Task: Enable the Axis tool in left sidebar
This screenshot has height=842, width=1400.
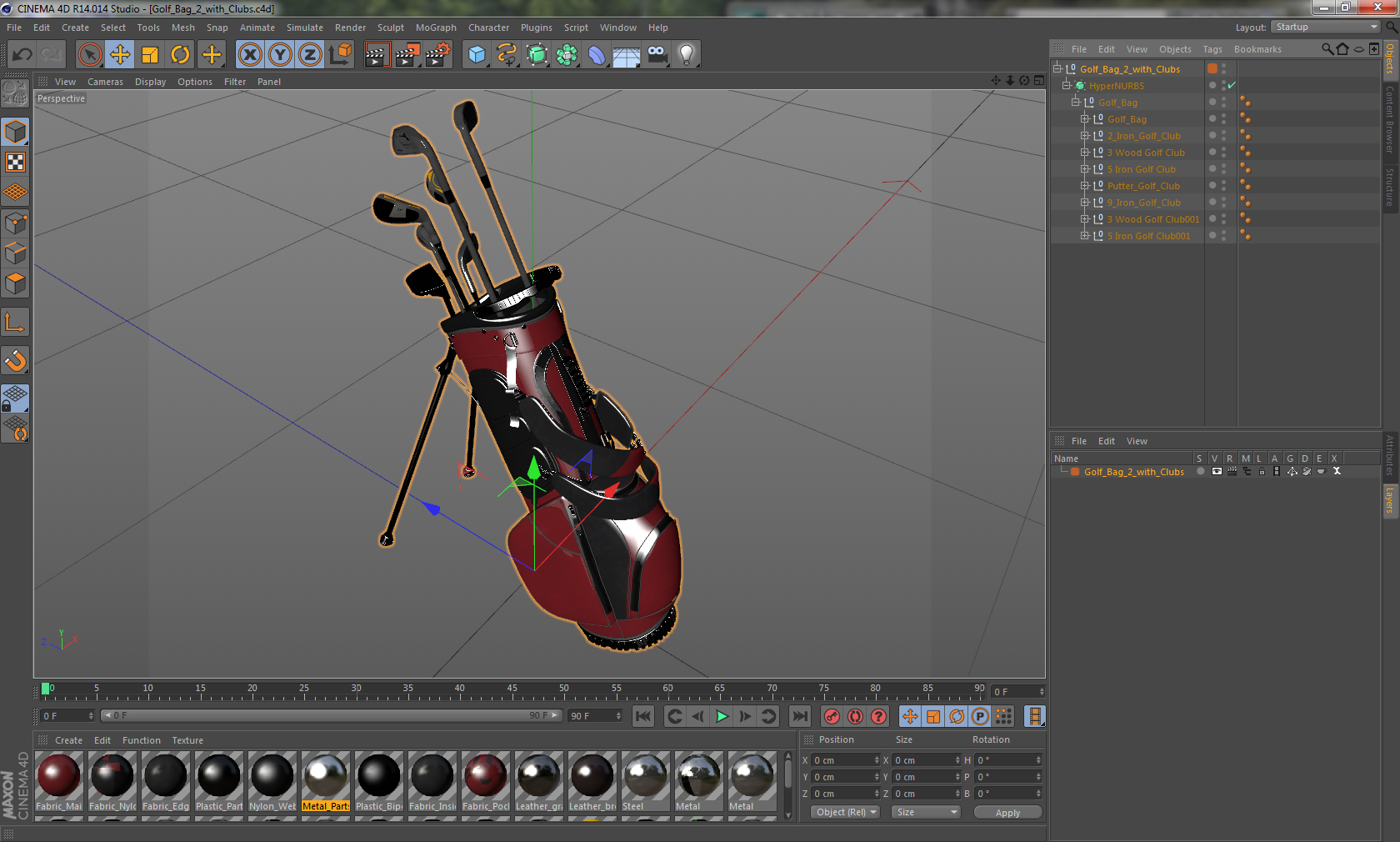Action: (x=15, y=322)
